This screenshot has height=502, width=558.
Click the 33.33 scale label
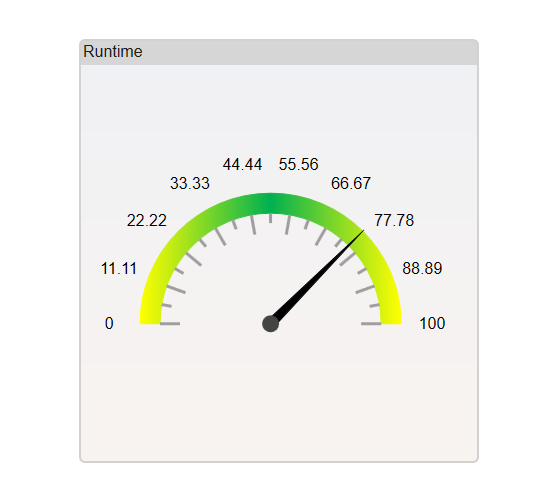(x=190, y=184)
